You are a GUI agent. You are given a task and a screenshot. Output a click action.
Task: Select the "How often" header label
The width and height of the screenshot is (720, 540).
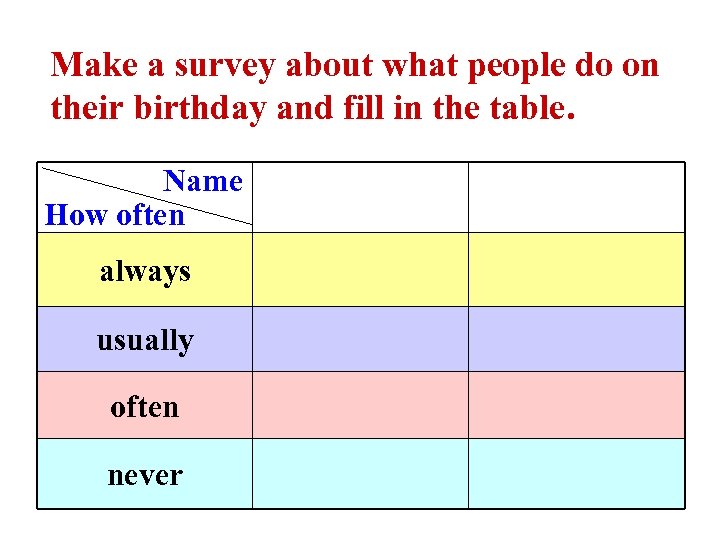click(115, 215)
